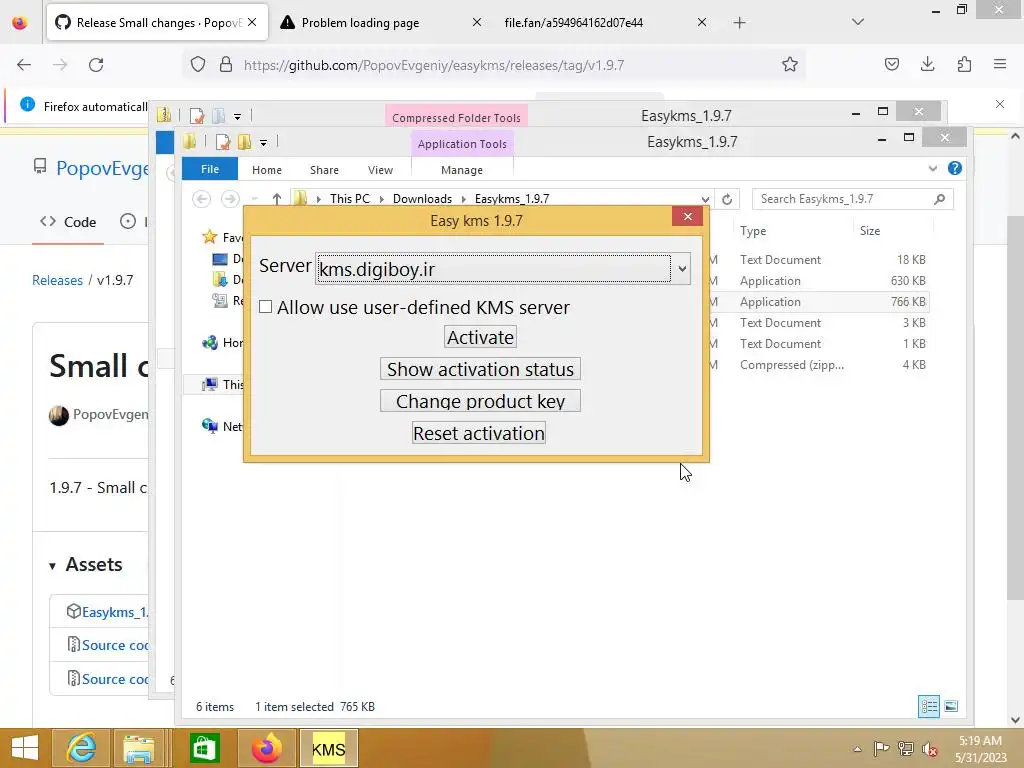Click Properties icon in quick access toolbar

pos(223,142)
